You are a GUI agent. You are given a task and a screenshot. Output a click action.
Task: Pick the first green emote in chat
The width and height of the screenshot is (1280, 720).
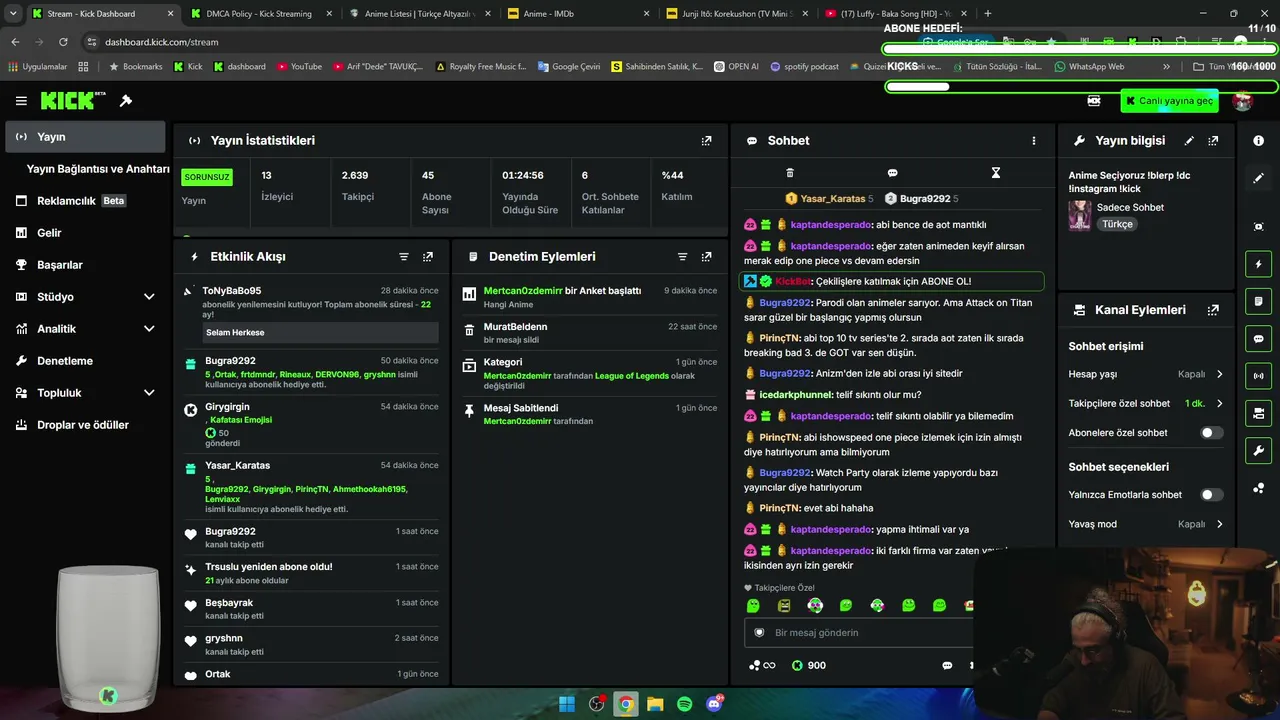click(x=753, y=606)
